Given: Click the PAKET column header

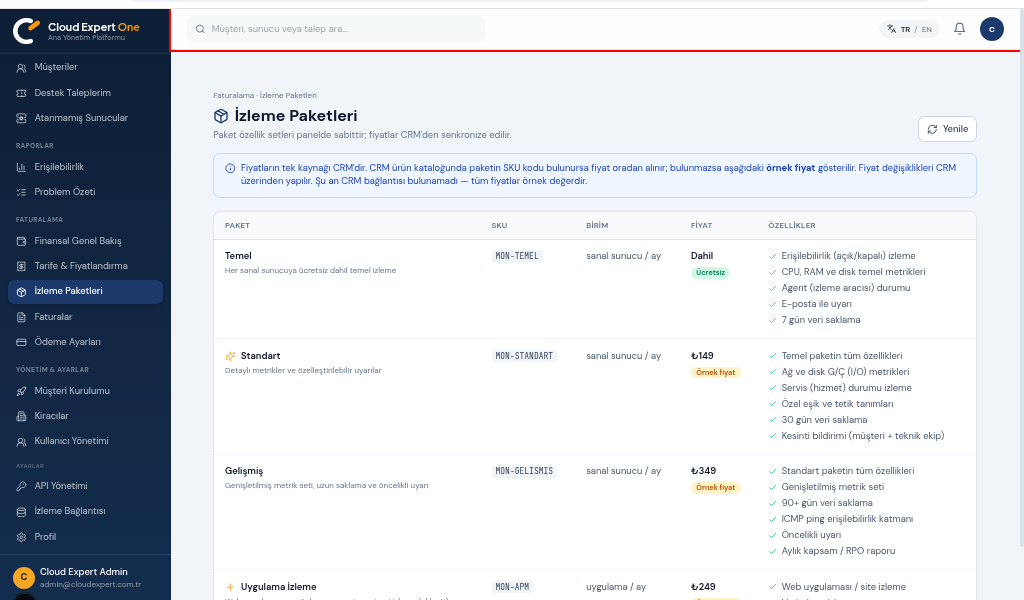Looking at the screenshot, I should point(237,225).
